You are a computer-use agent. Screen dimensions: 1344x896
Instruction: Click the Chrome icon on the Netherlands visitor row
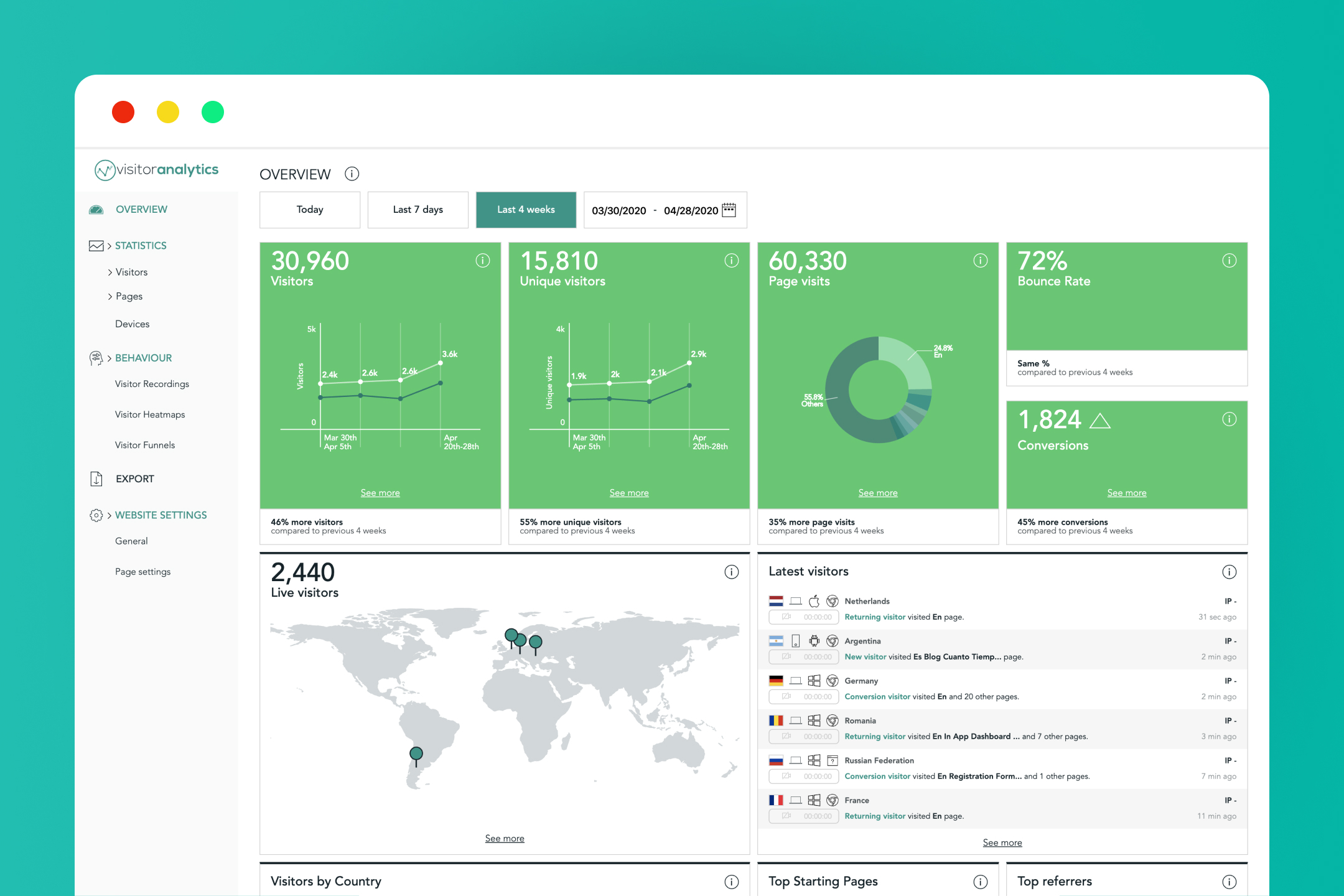coord(833,601)
